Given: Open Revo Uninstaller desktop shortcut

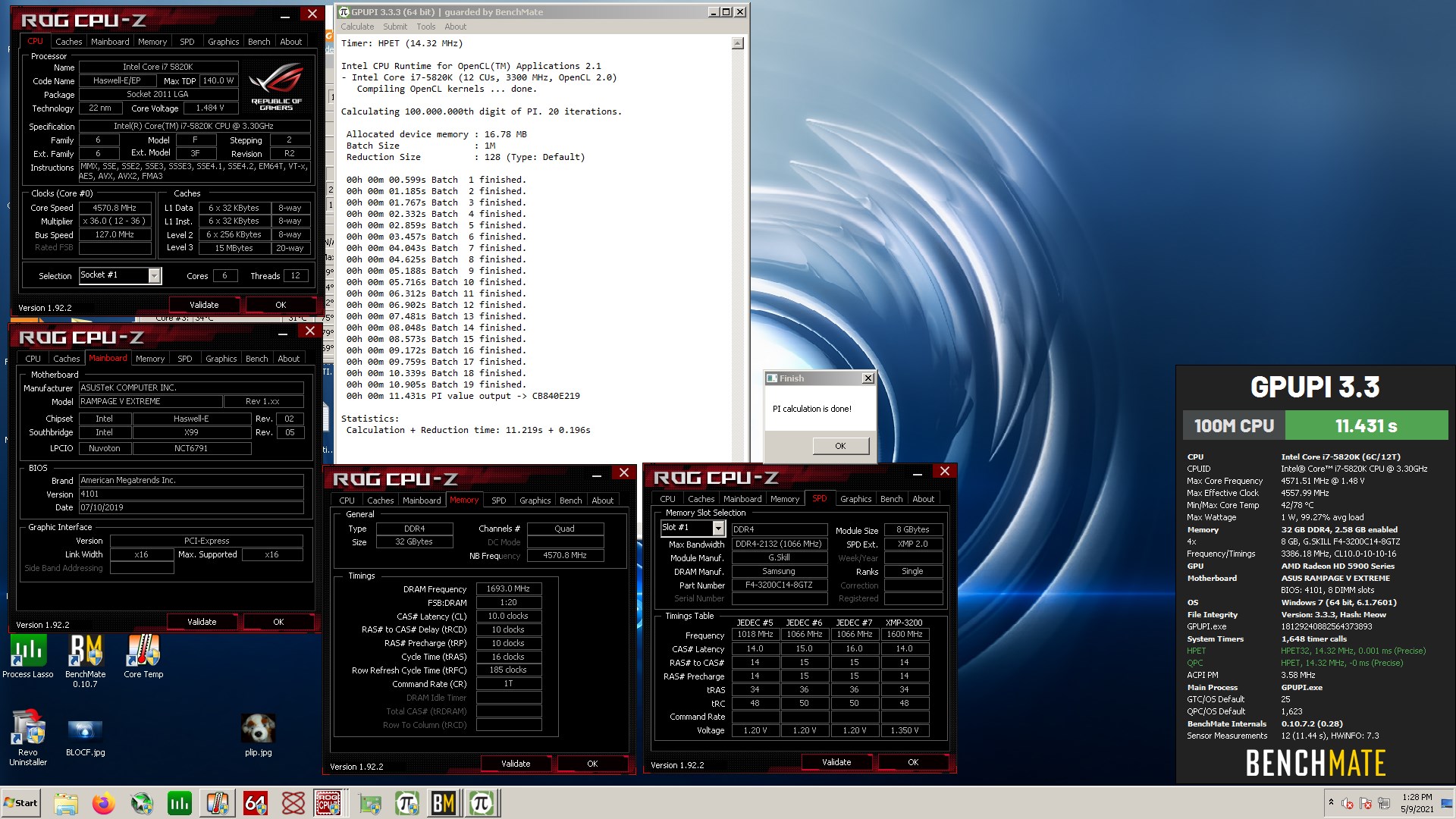Looking at the screenshot, I should pos(28,738).
